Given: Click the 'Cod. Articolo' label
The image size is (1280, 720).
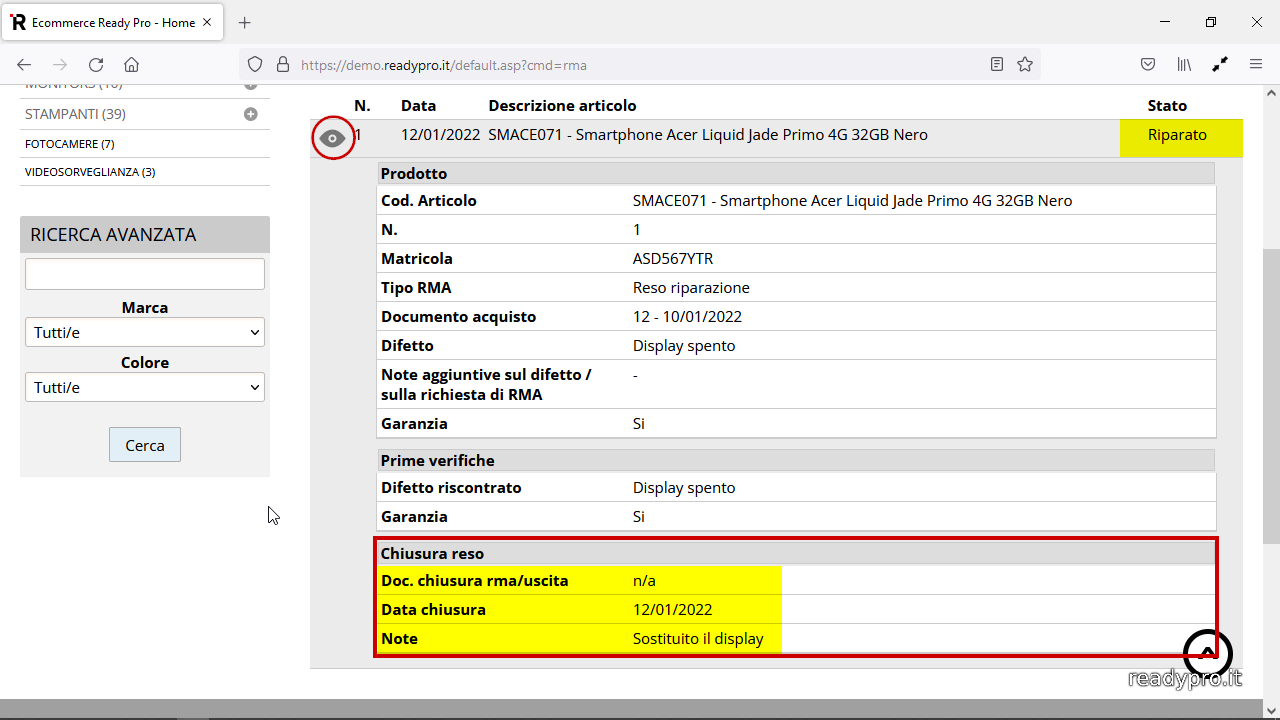Looking at the screenshot, I should [x=429, y=200].
